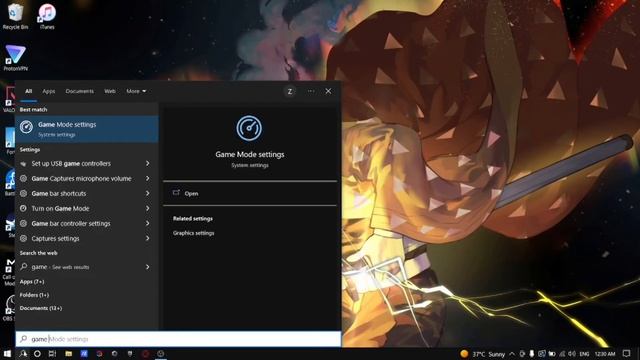Open the More filter dropdown
This screenshot has width=640, height=360.
pyautogui.click(x=136, y=91)
